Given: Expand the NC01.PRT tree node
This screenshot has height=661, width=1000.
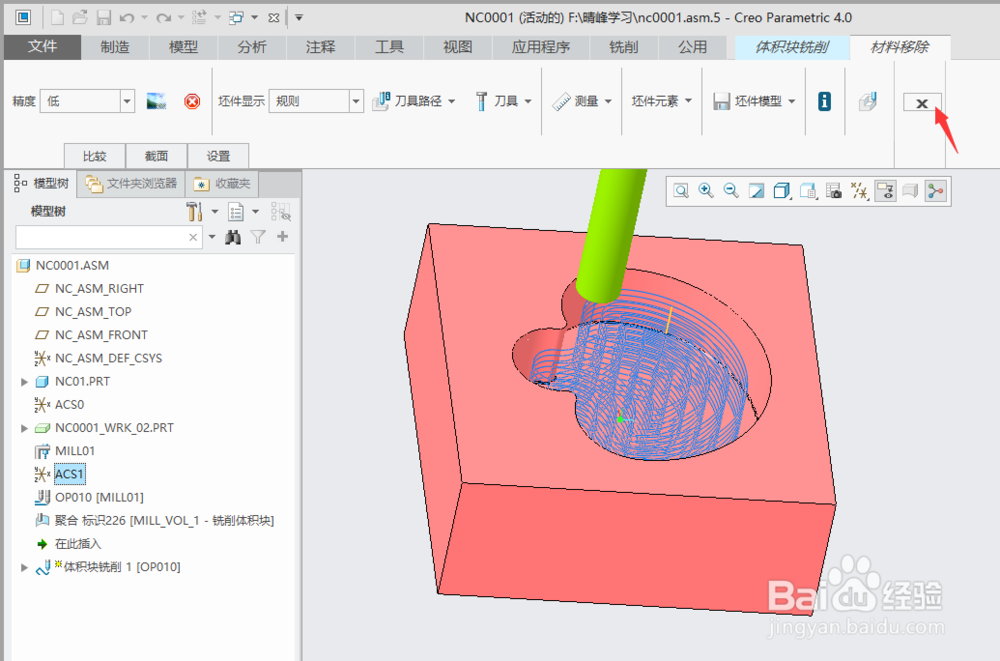Looking at the screenshot, I should [x=24, y=382].
